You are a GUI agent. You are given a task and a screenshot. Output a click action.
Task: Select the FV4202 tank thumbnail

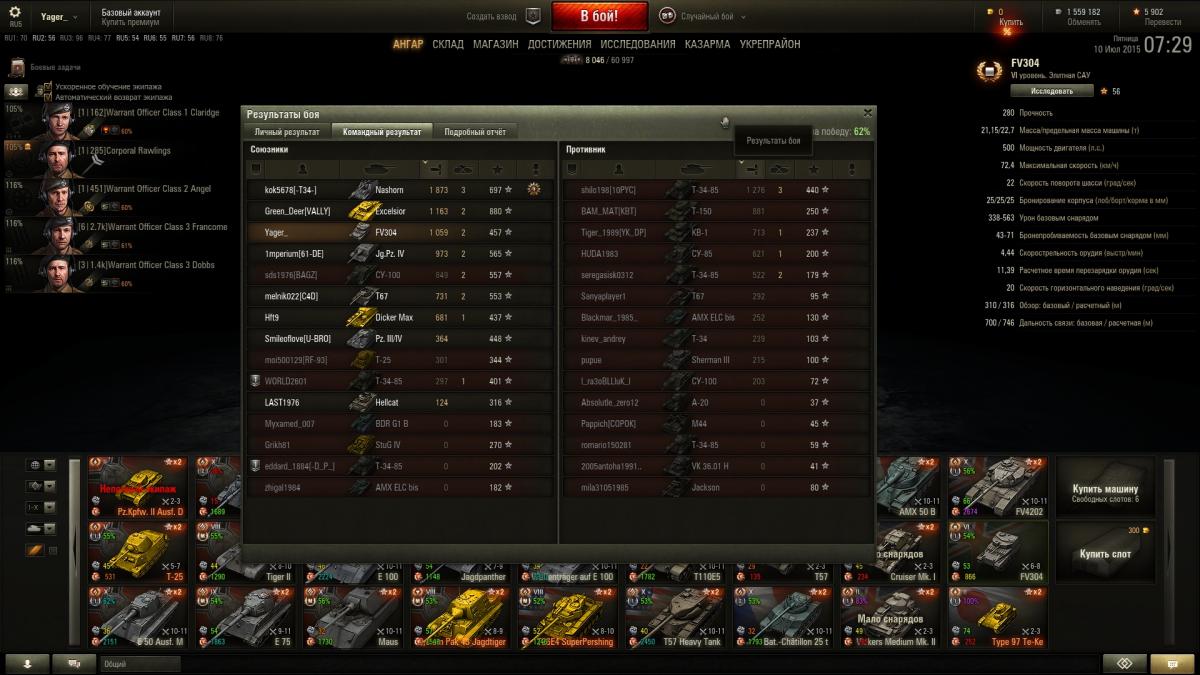click(999, 487)
